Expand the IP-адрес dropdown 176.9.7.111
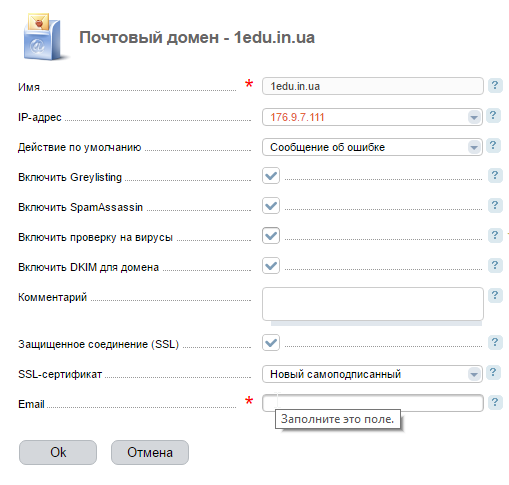 (372, 117)
